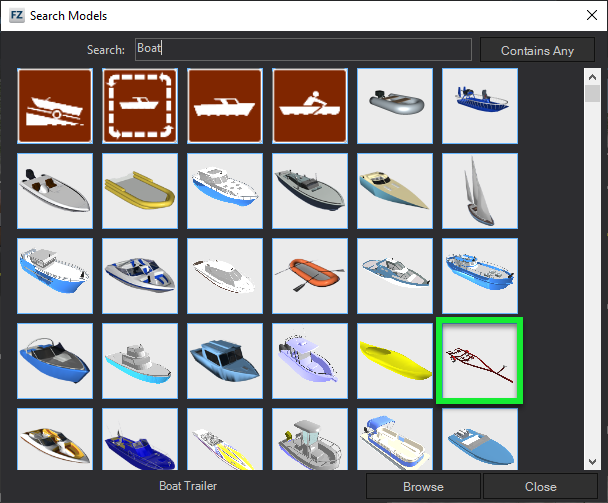Select the dark blue yacht model
The width and height of the screenshot is (608, 503).
tap(140, 439)
